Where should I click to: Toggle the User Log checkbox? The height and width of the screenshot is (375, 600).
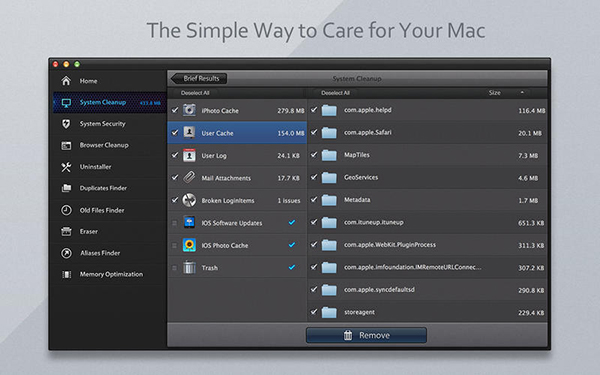click(175, 155)
